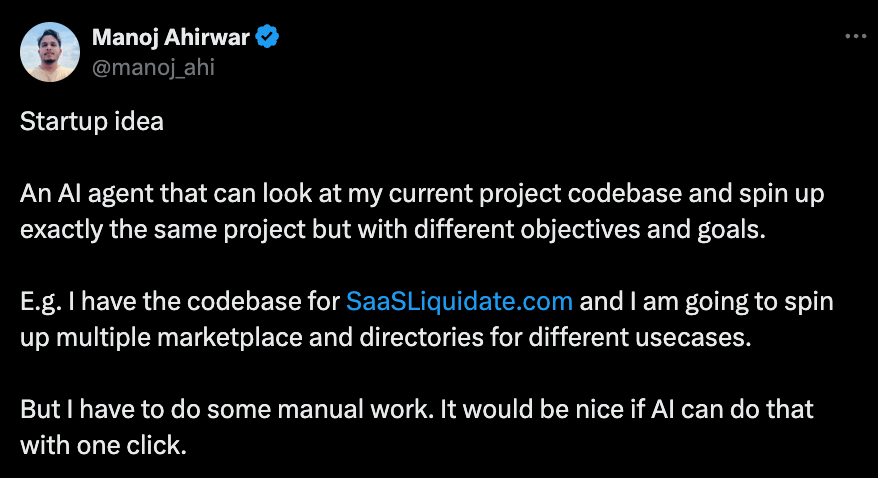Click the line "up multiple marketplace and directories"

click(386, 338)
